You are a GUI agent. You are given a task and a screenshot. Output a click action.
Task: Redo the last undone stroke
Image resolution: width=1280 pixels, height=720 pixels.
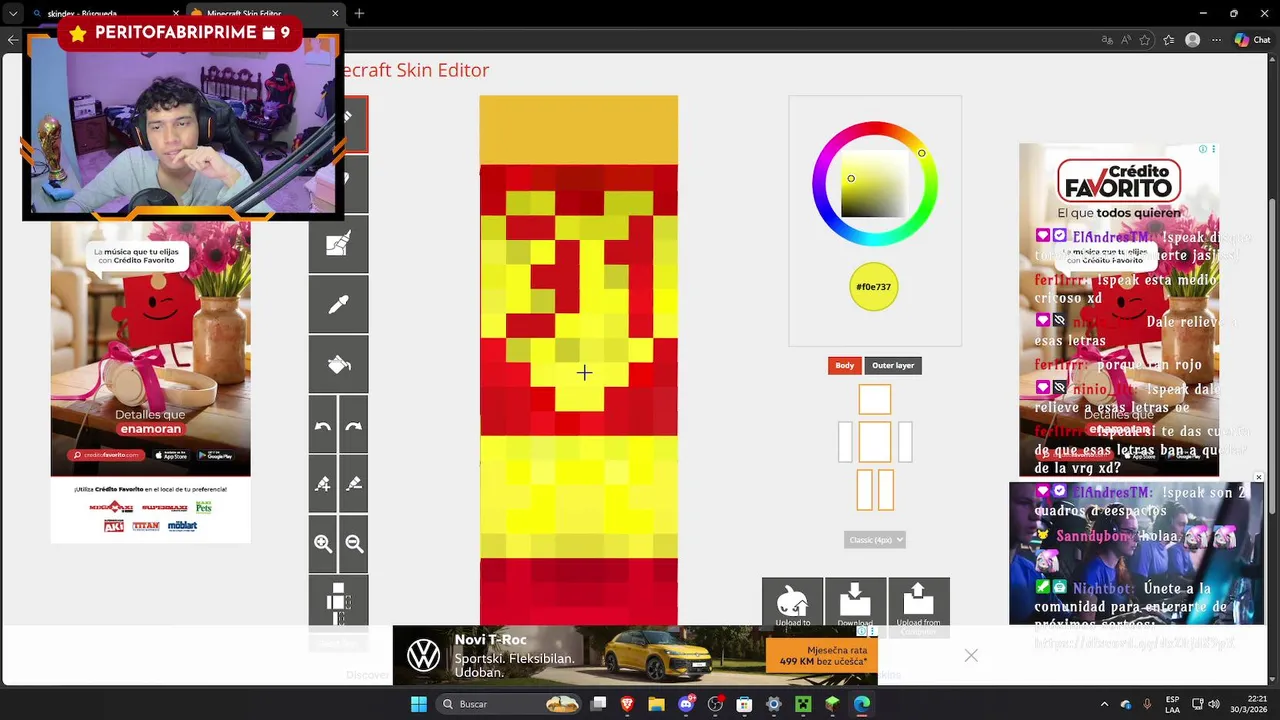coord(353,425)
